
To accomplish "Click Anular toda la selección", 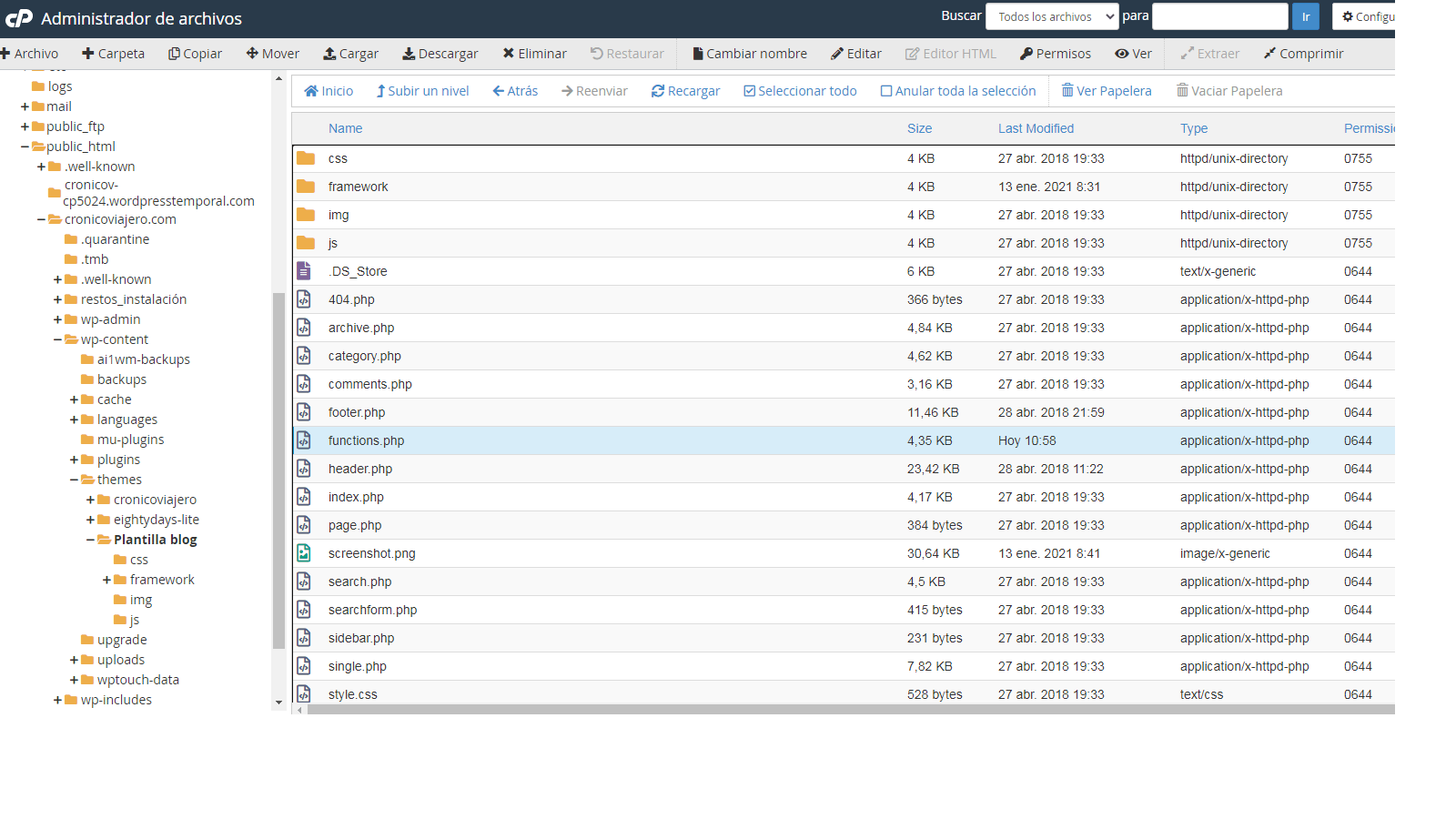I will point(958,91).
